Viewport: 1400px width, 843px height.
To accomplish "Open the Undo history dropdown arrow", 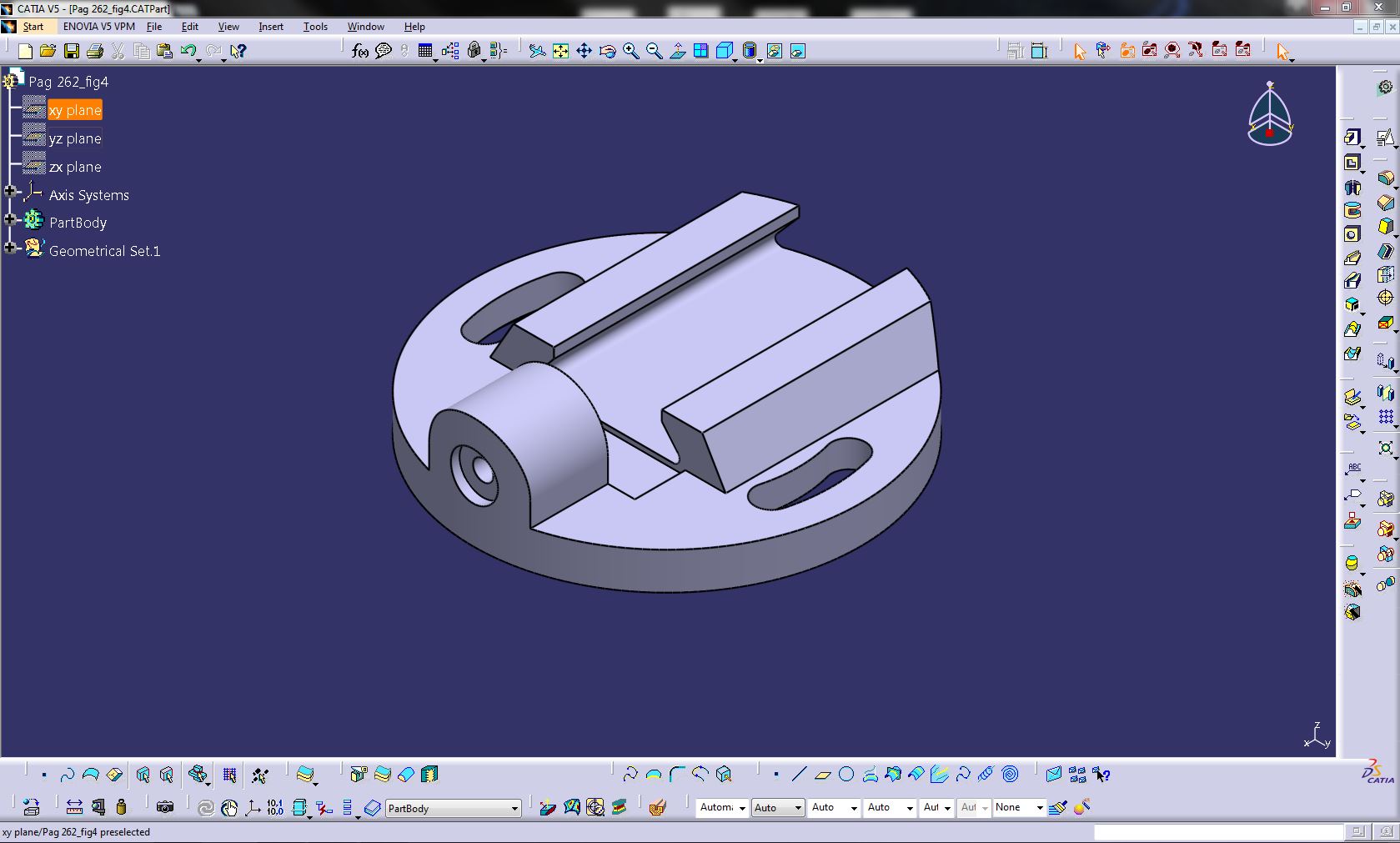I will coord(198,60).
